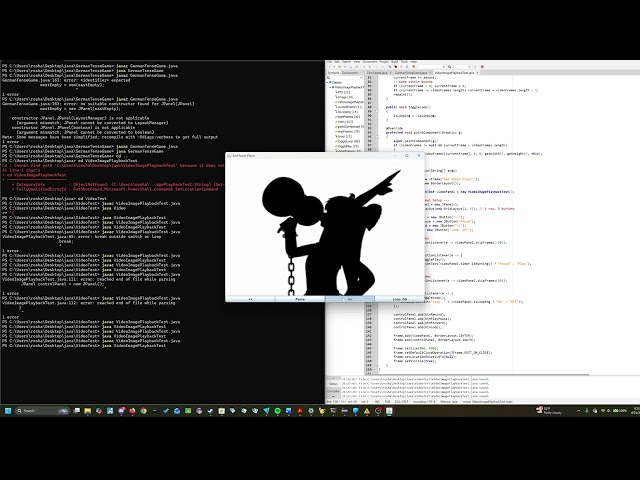Click the New file toolbar icon
The image size is (640, 480).
tap(329, 67)
